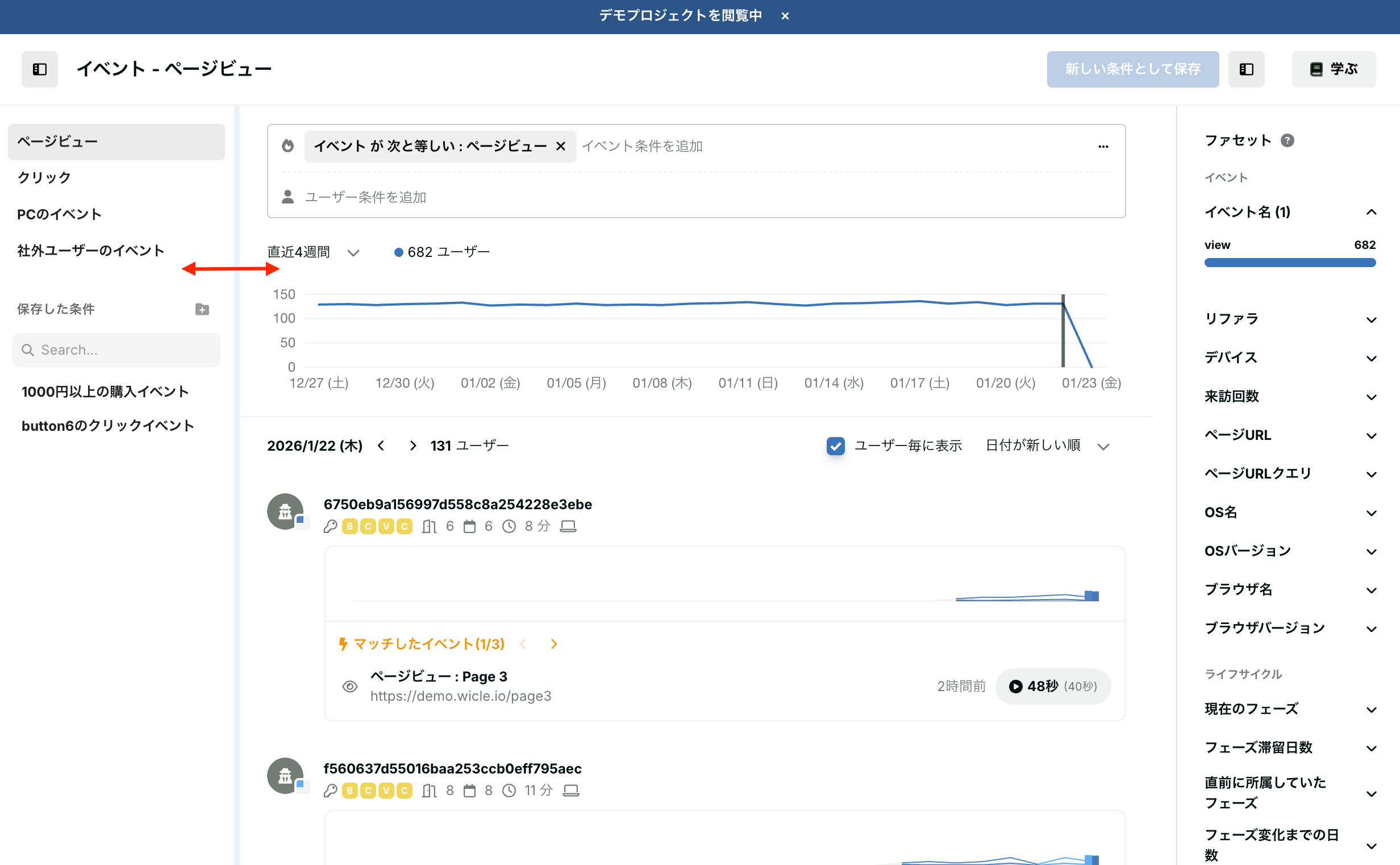Select 社外ユーザーのイベント in left menu

(x=91, y=251)
